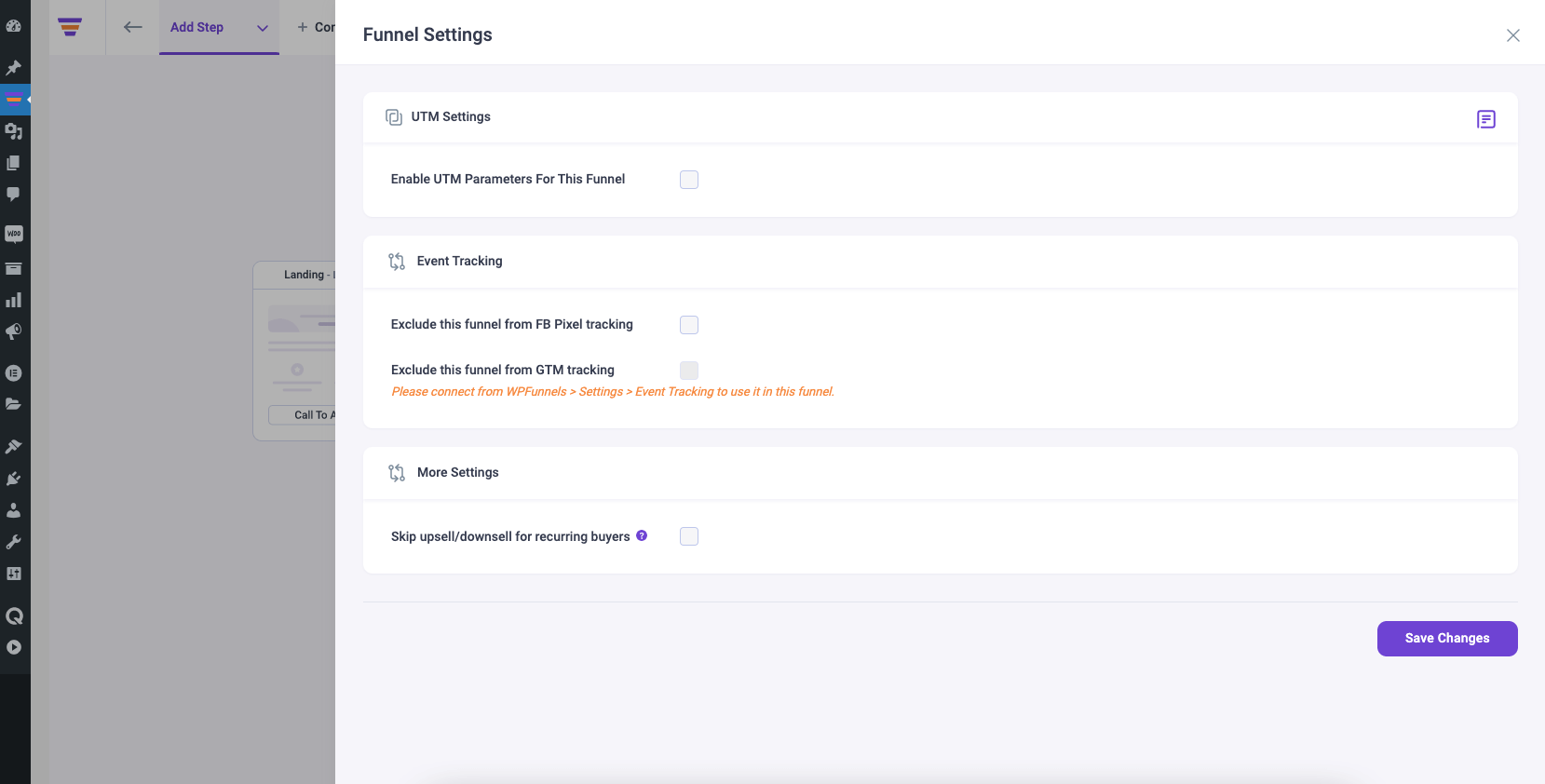Image resolution: width=1545 pixels, height=784 pixels.
Task: Go back using the left arrow icon
Action: pyautogui.click(x=133, y=27)
